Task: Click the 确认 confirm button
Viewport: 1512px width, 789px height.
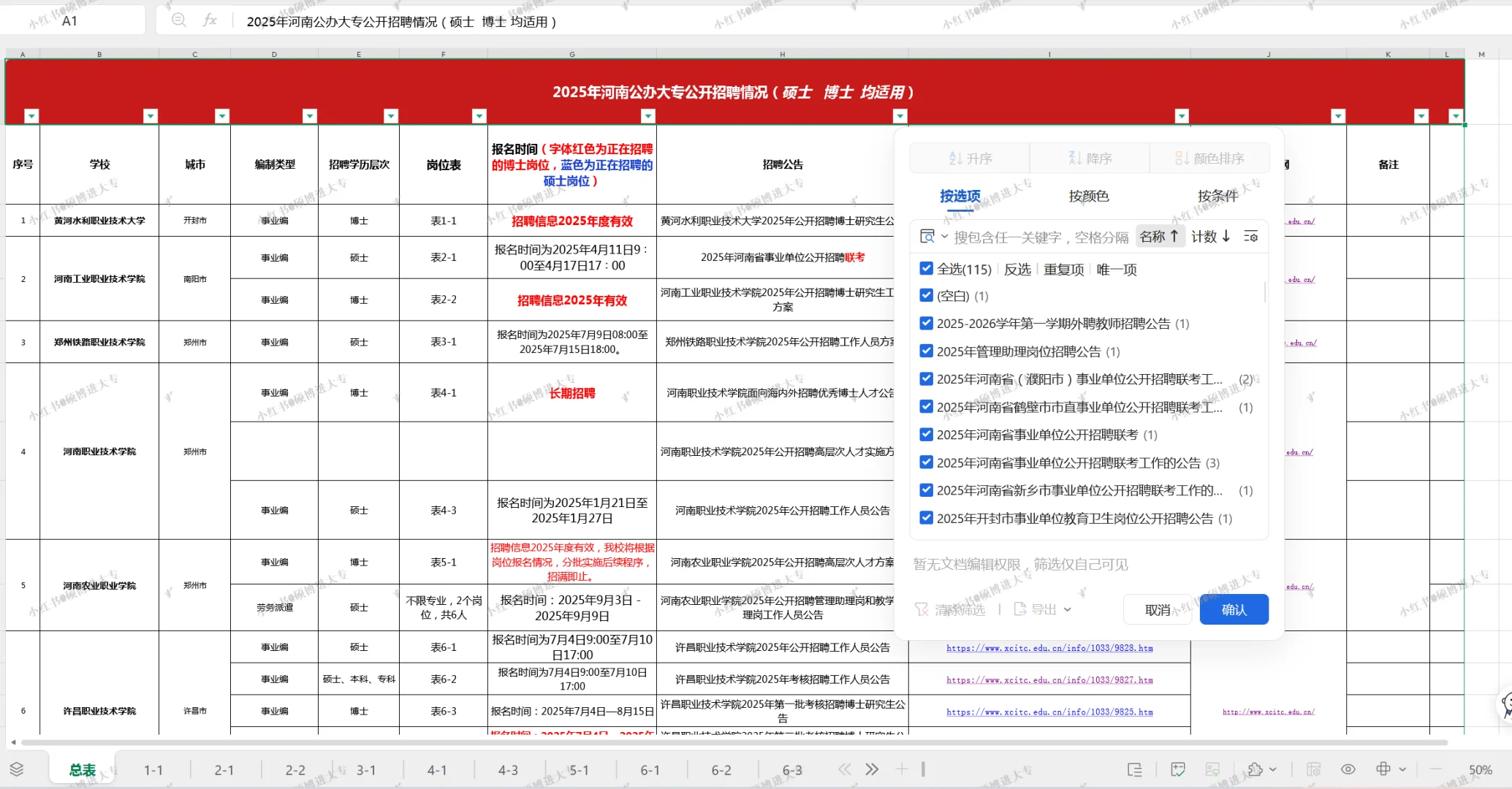Action: (1234, 609)
